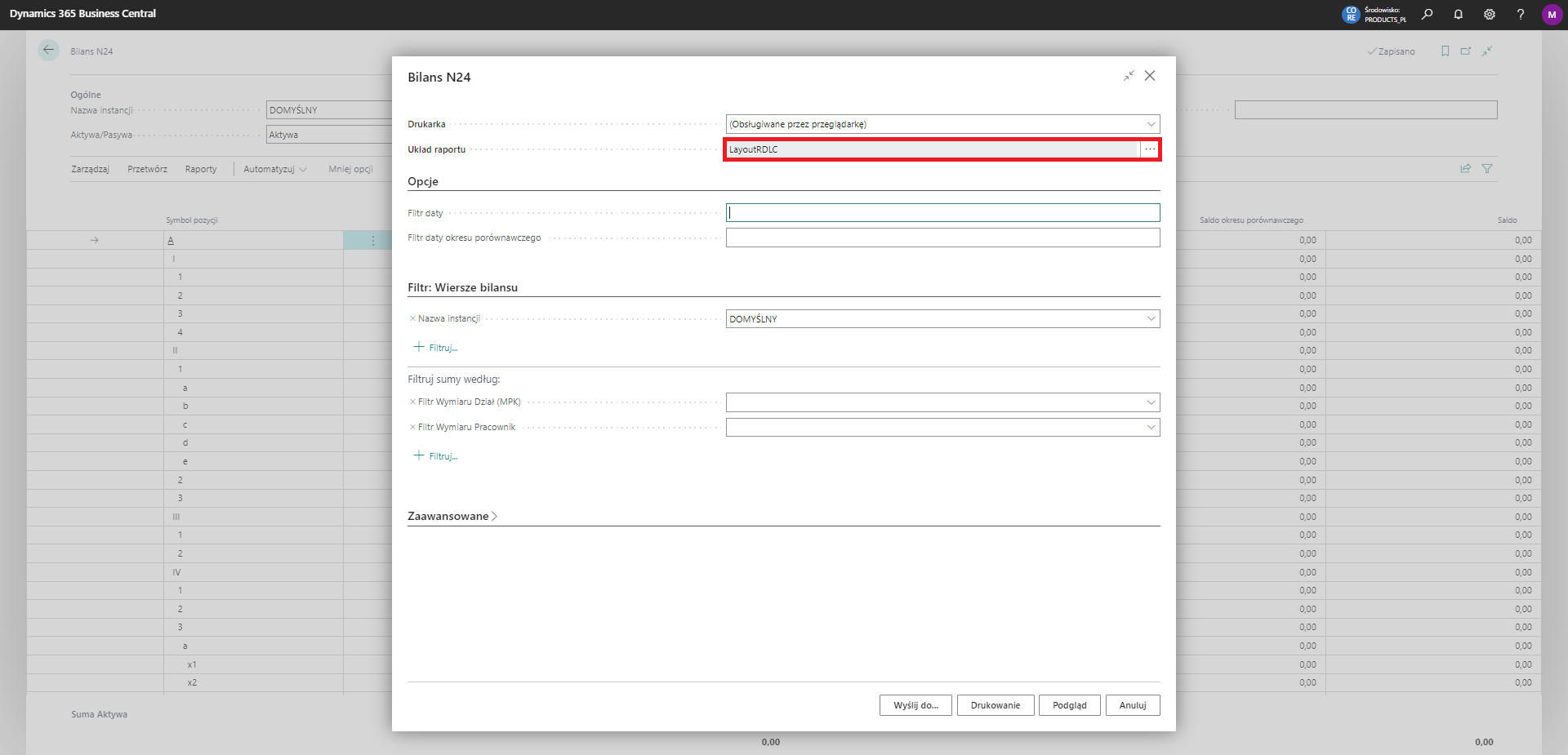Remove the Filtr Wymiaru Dział (MPK) filter
The width and height of the screenshot is (1568, 755).
[x=412, y=402]
